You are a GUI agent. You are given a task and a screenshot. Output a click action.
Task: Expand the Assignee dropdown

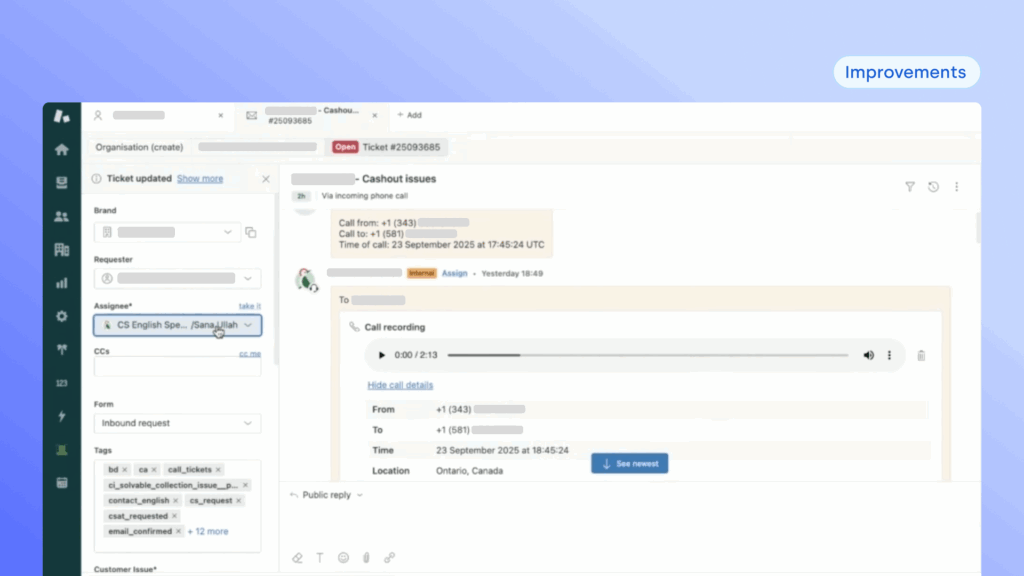pos(248,325)
